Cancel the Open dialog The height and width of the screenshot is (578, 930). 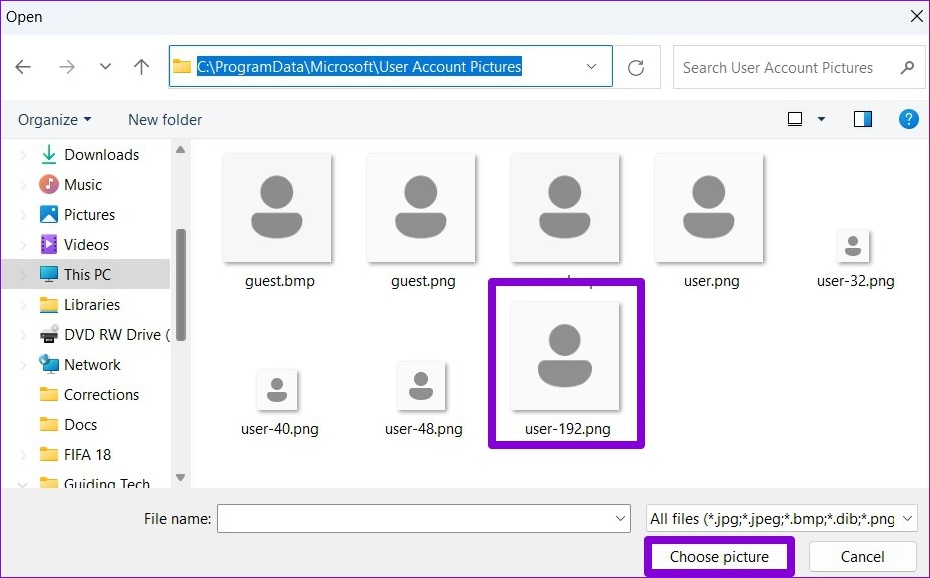[x=861, y=556]
